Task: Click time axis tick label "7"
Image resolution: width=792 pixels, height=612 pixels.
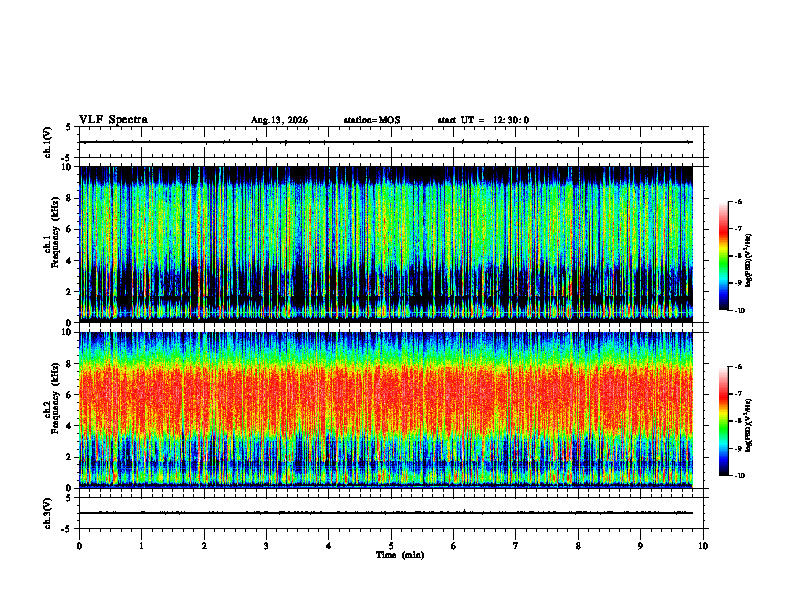Action: [x=516, y=545]
